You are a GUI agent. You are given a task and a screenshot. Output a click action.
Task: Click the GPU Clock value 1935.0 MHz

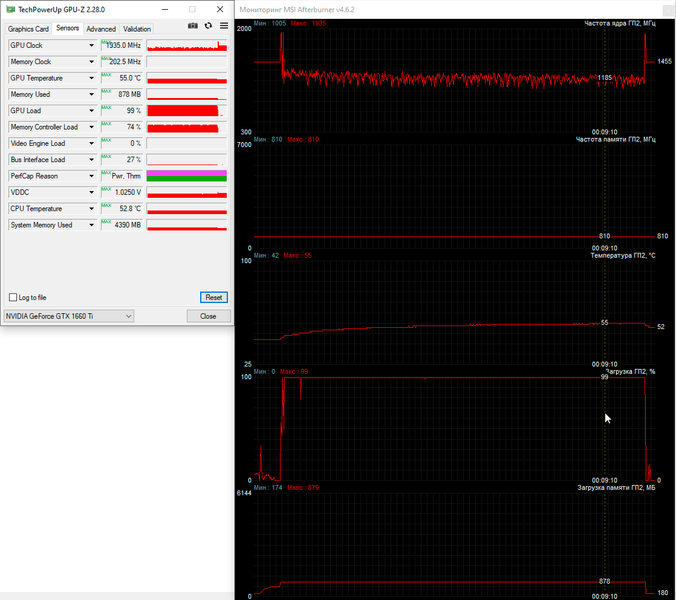(x=122, y=45)
